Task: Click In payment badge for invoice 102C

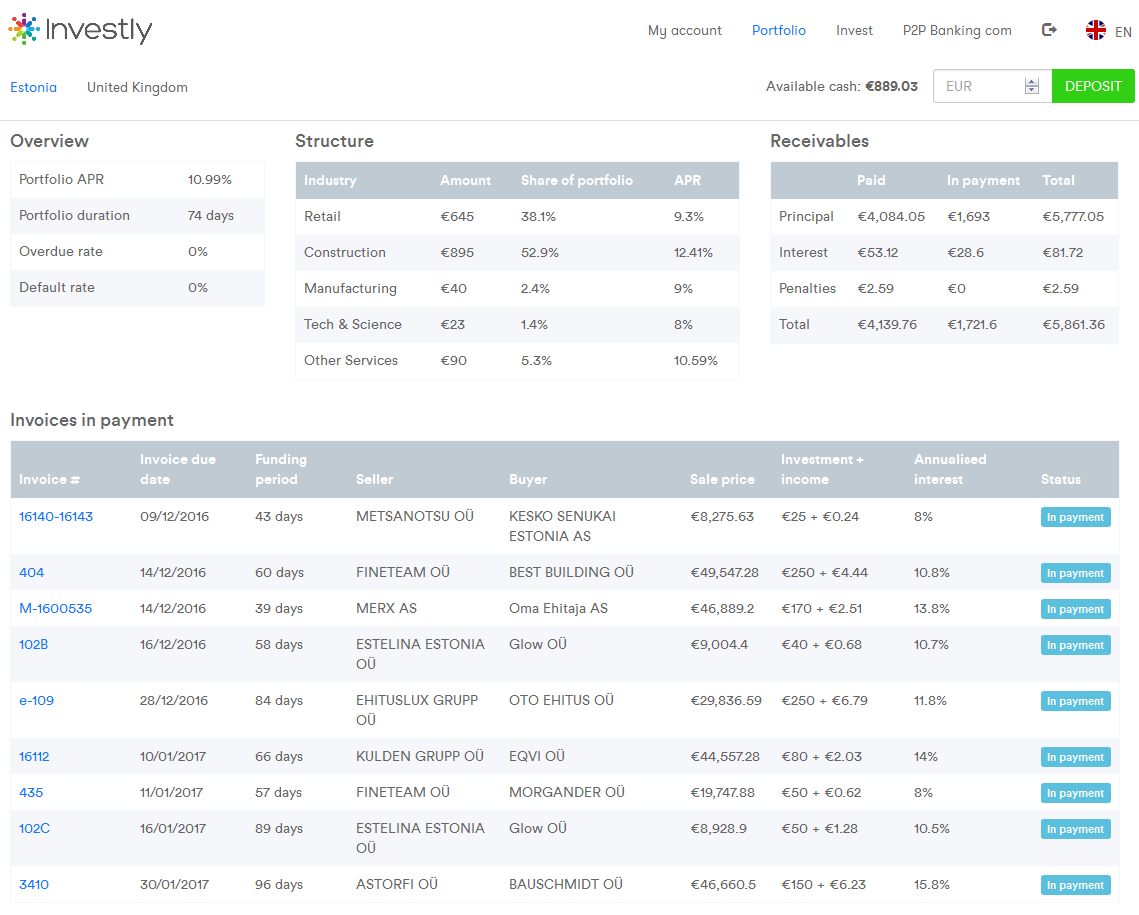Action: point(1075,829)
